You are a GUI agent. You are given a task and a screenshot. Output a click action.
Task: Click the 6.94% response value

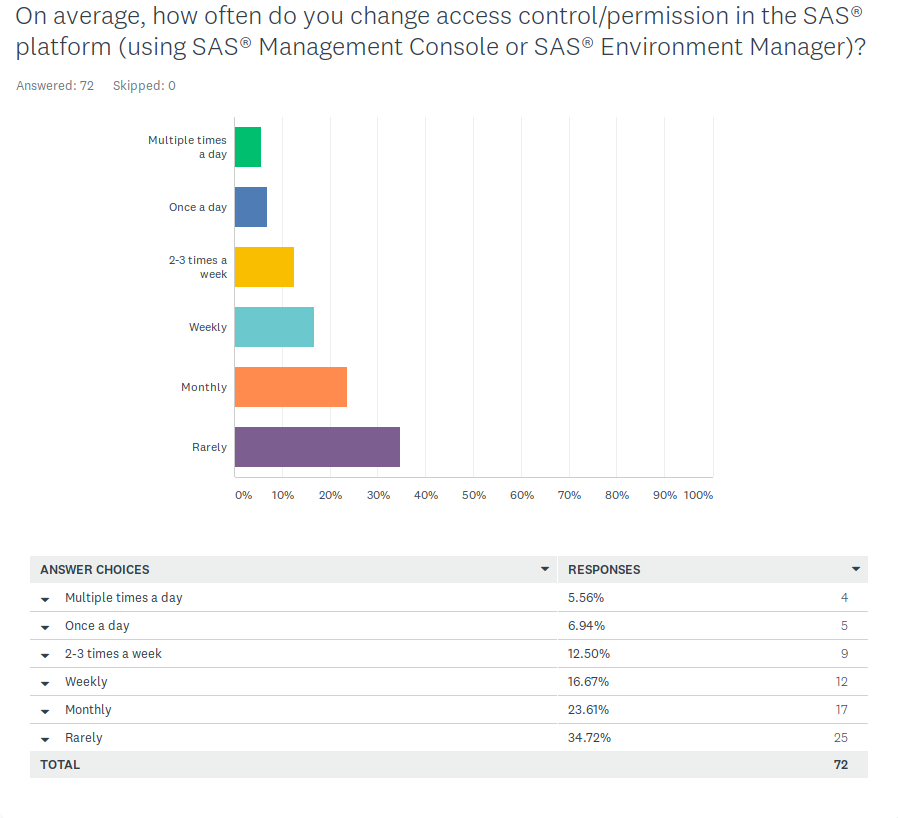pyautogui.click(x=586, y=626)
